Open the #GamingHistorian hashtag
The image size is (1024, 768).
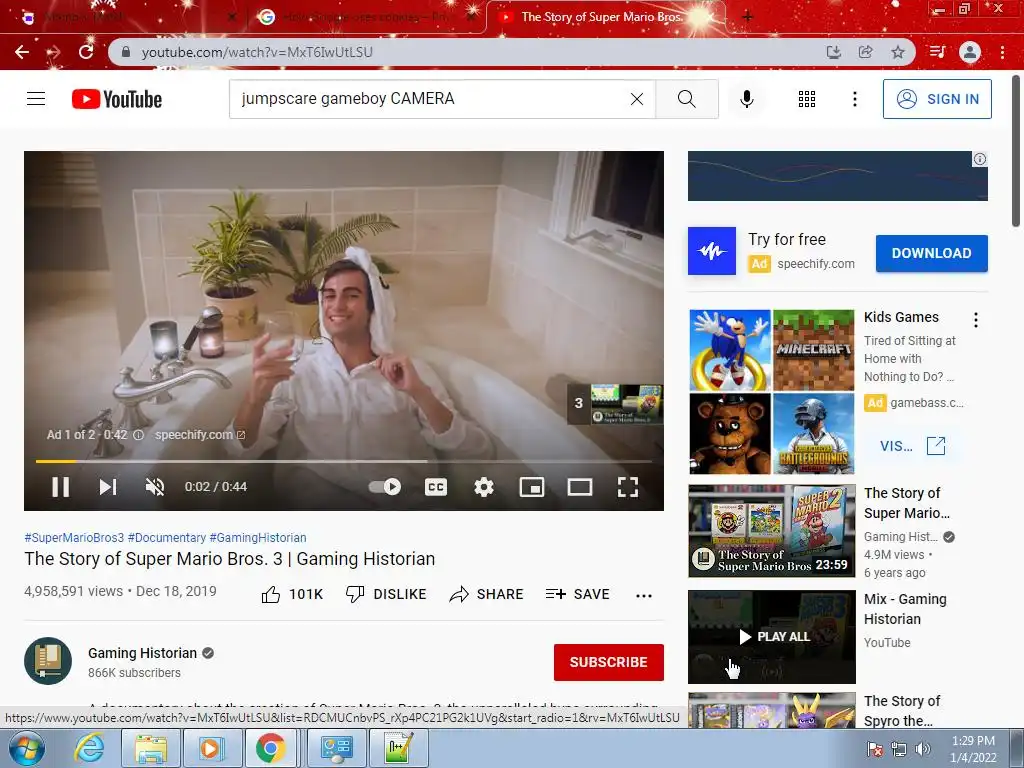(x=258, y=537)
